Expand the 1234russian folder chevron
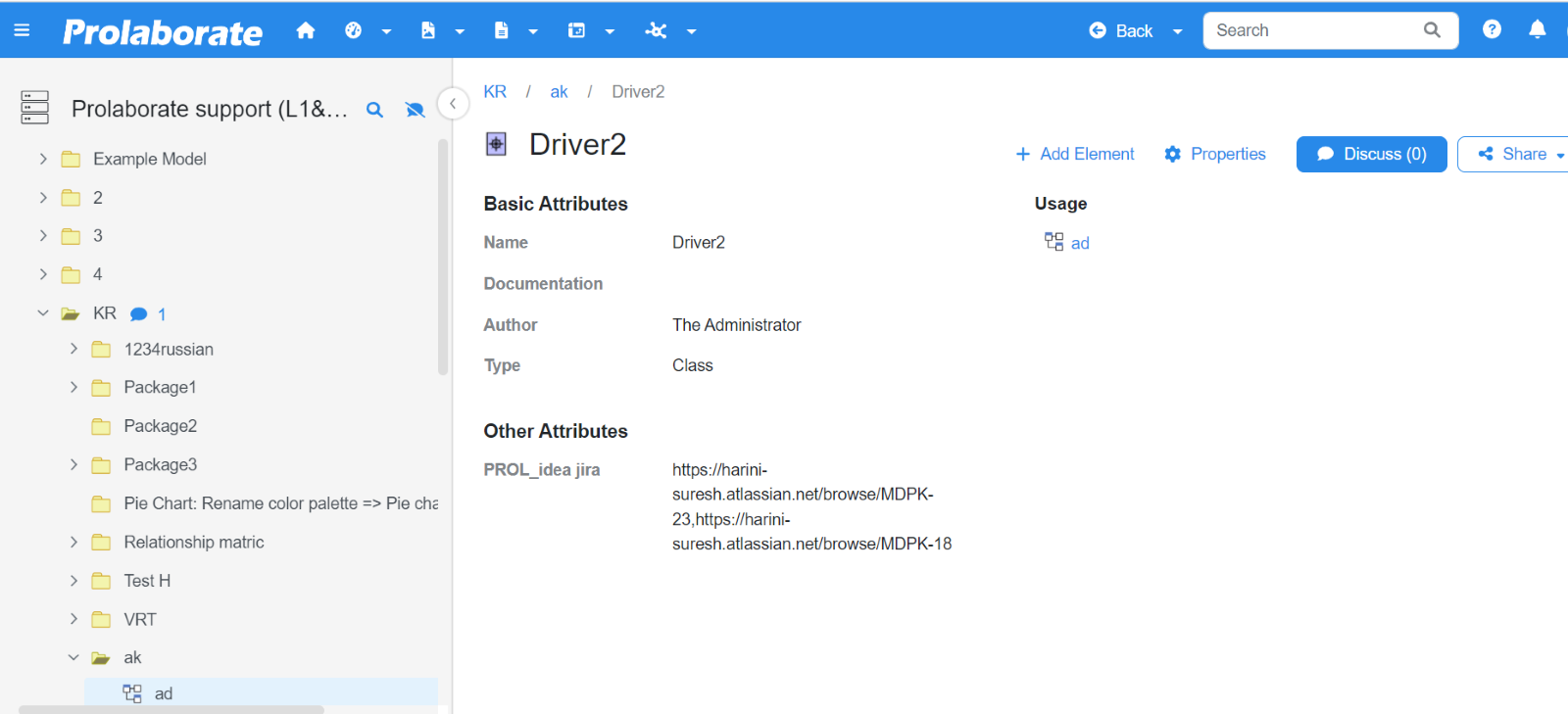 [x=73, y=349]
